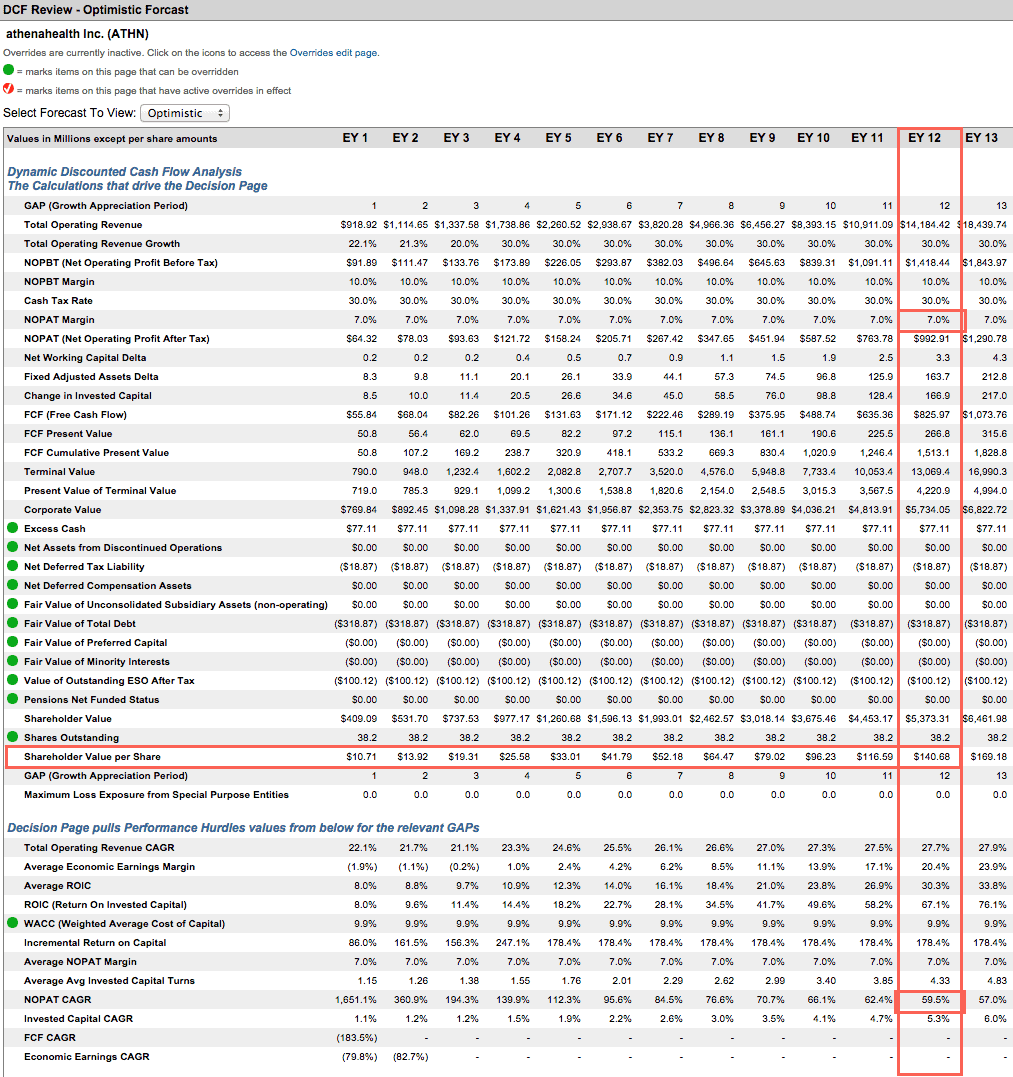Click the DCF Review - Optimistic Forcast title bar
Viewport: 1013px width, 1077px height.
(506, 10)
